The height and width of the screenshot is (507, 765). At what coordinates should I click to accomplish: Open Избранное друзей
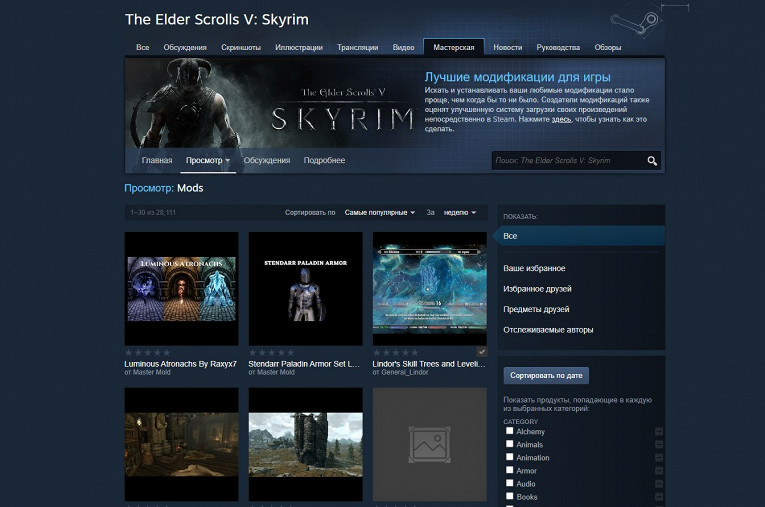537,289
